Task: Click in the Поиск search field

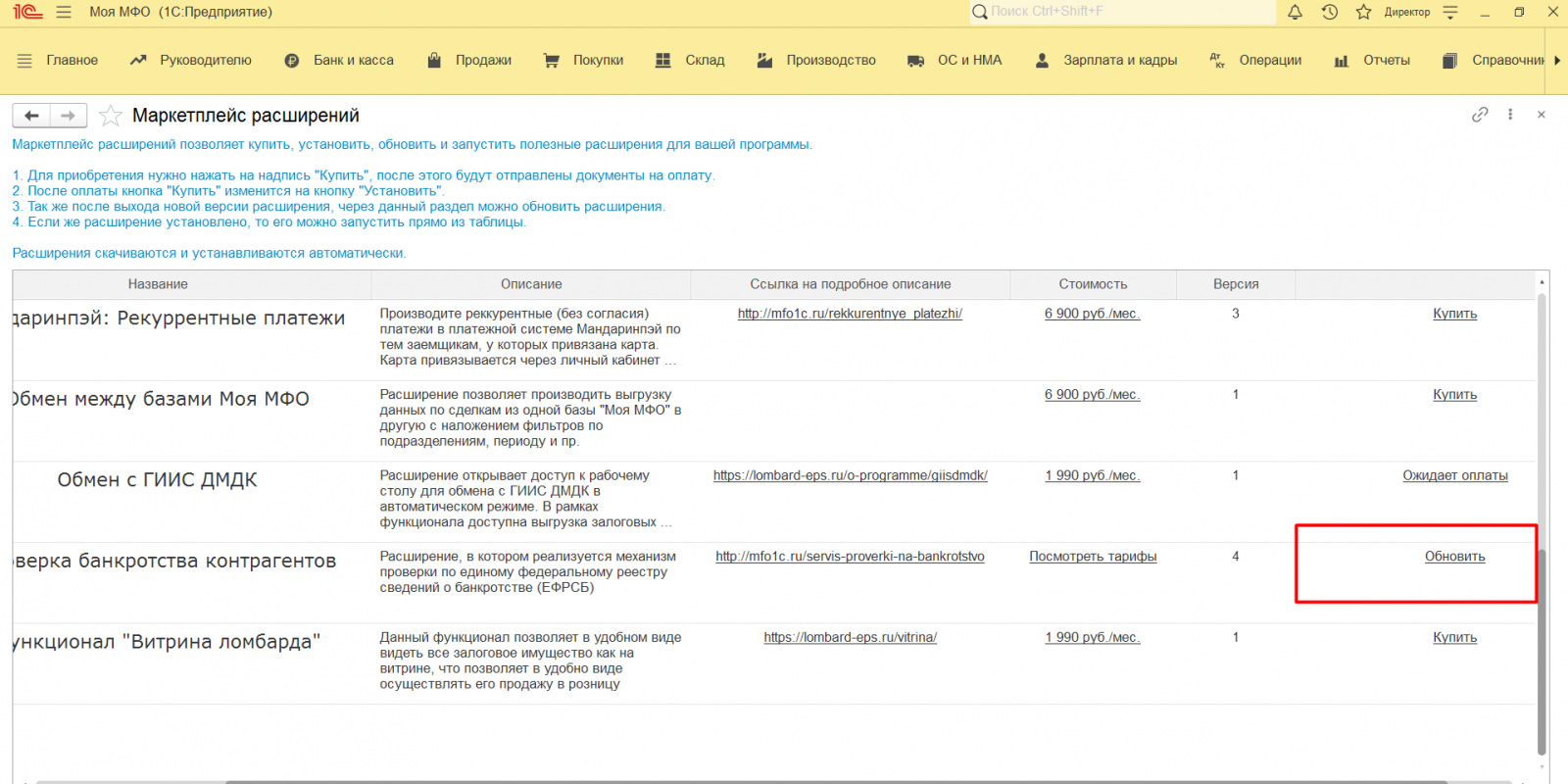Action: click(1122, 12)
